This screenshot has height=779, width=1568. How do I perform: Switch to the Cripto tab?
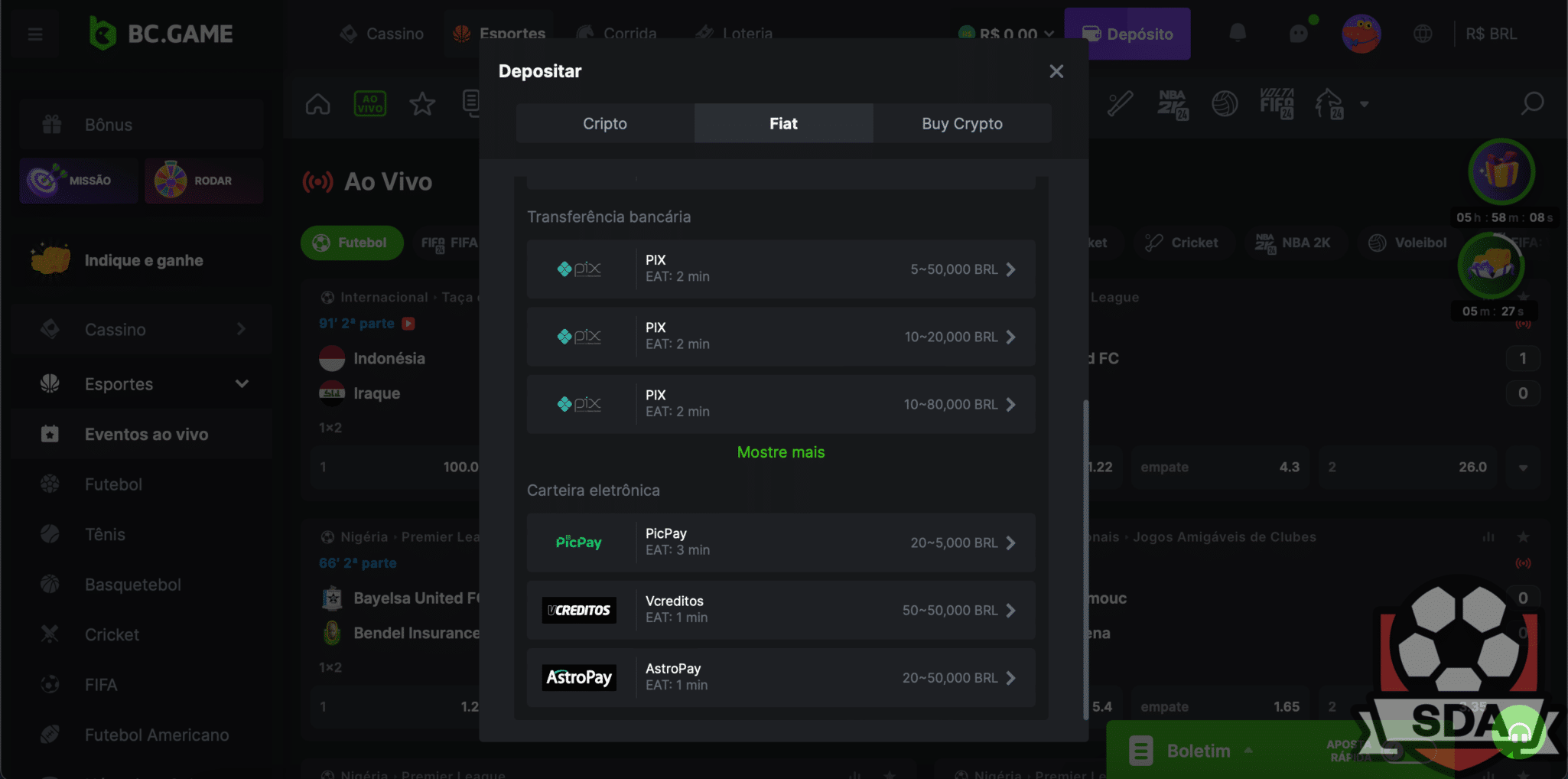(605, 123)
